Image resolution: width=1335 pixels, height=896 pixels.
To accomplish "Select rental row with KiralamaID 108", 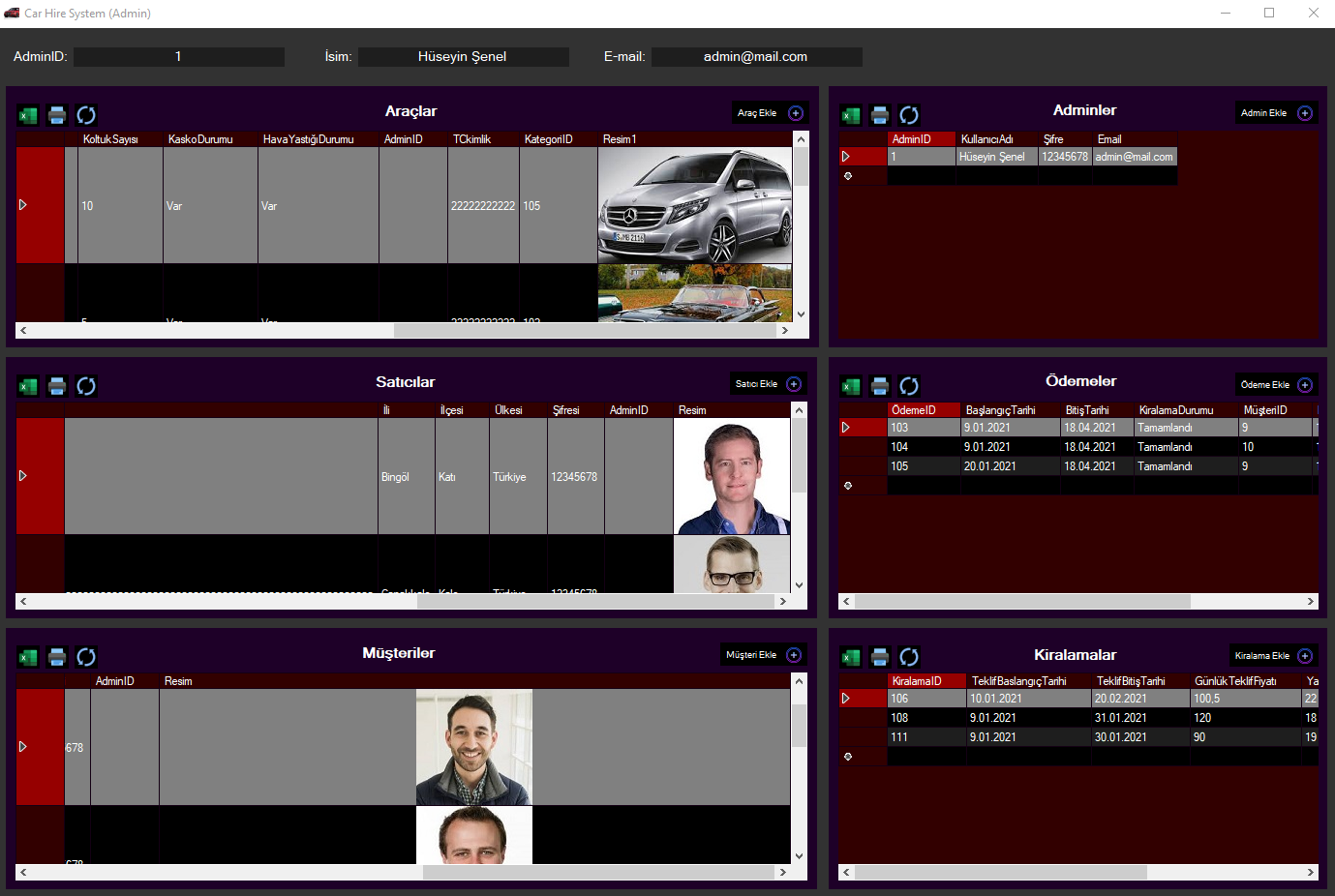I will [x=1077, y=718].
